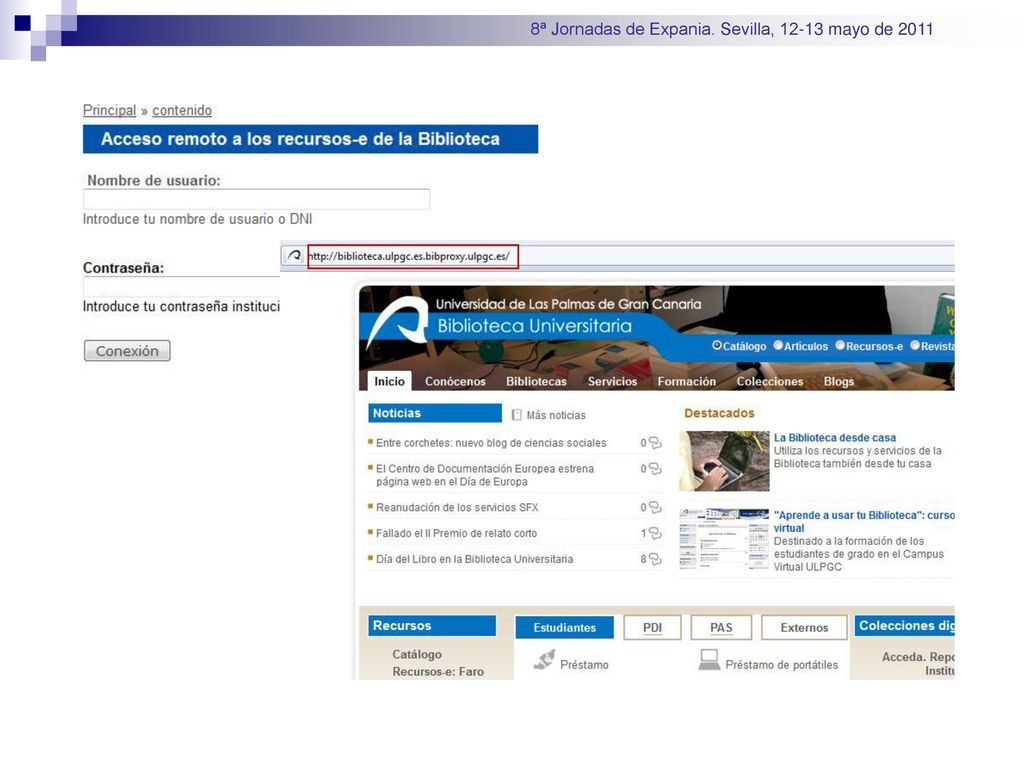Open comments icon for Reanudación de los servicios SFX
The image size is (1024, 768).
point(655,507)
